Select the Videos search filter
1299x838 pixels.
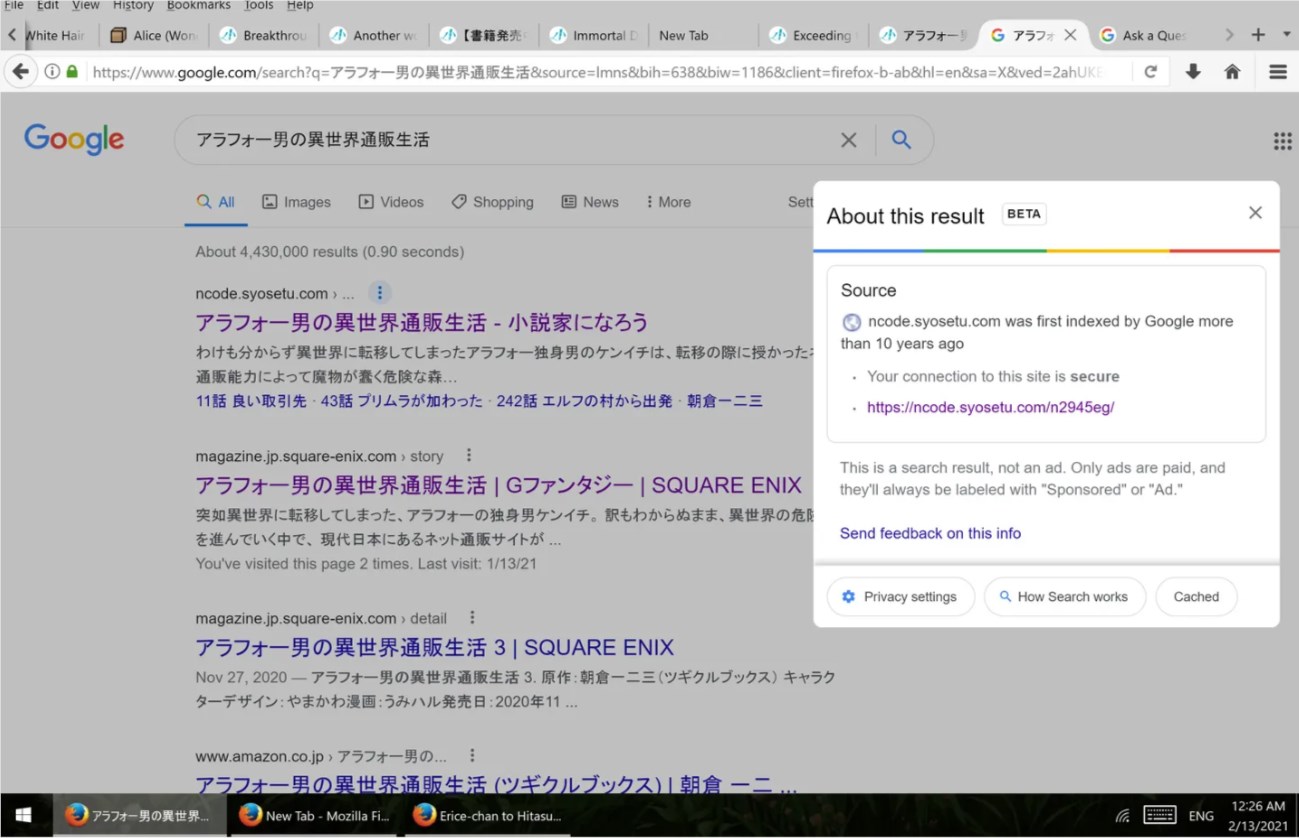pos(391,202)
